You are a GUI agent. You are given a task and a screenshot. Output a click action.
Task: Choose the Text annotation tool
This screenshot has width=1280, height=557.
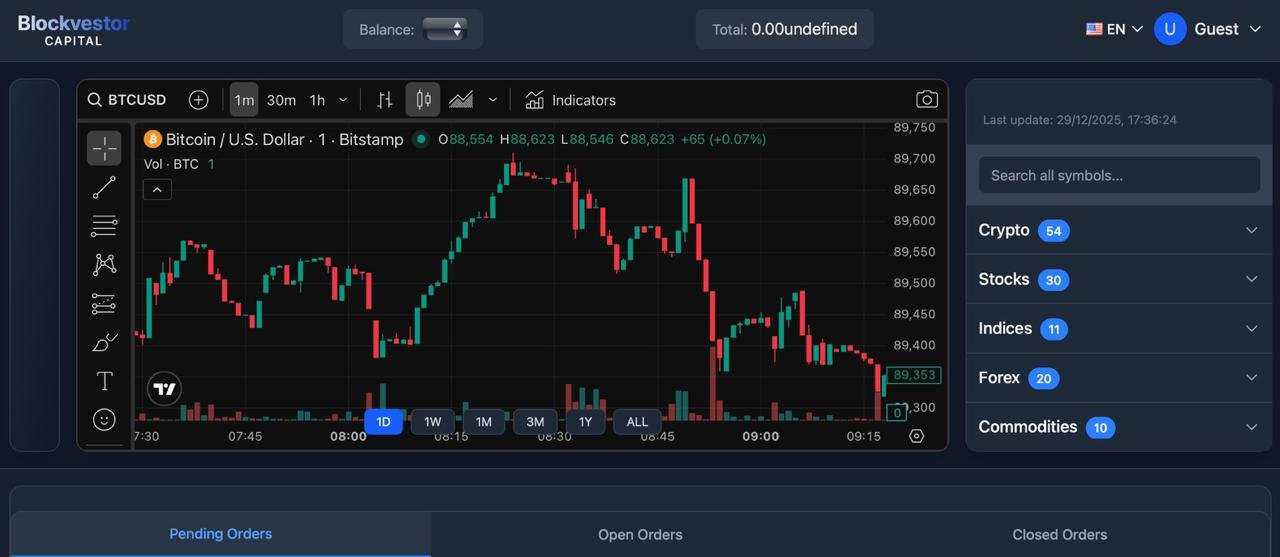104,381
